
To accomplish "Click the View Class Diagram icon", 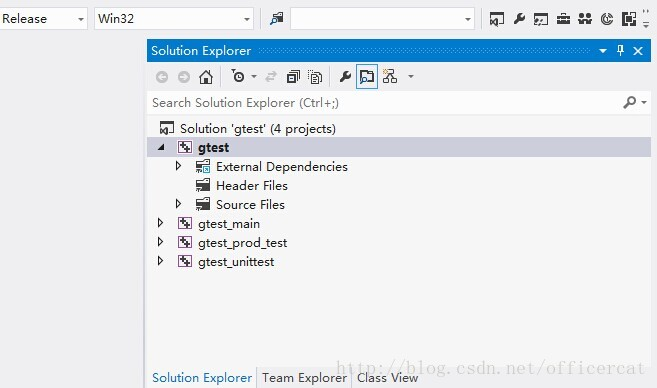I will pyautogui.click(x=390, y=76).
